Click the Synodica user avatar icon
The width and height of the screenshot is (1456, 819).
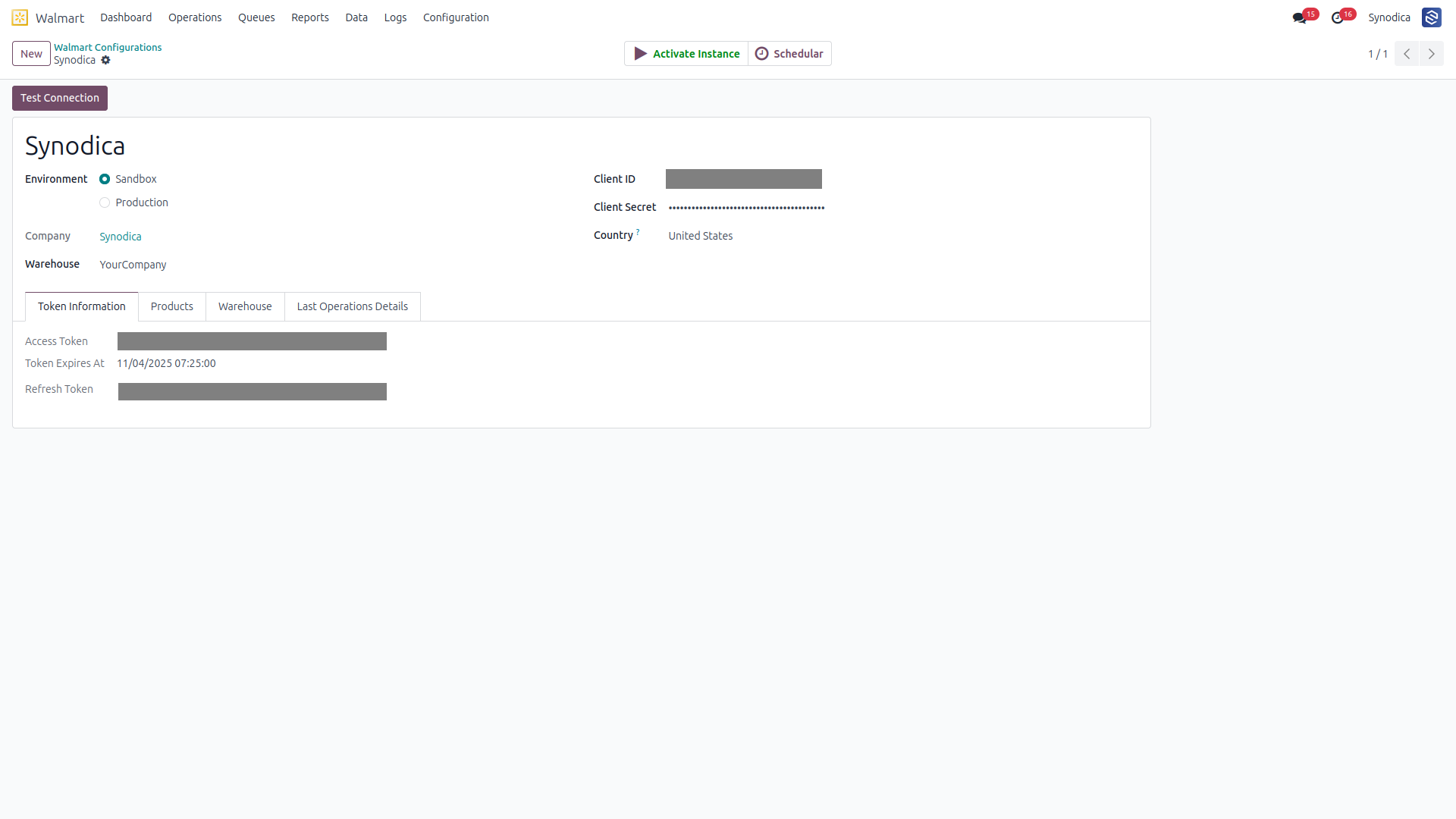pos(1431,17)
